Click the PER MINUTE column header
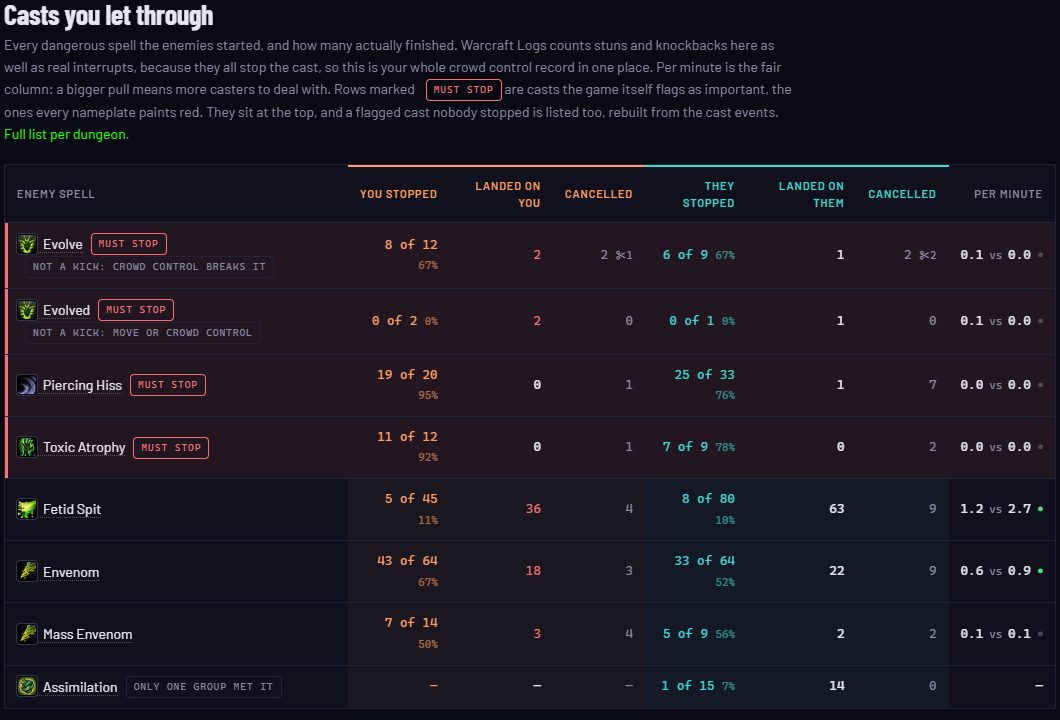1060x720 pixels. click(1008, 194)
